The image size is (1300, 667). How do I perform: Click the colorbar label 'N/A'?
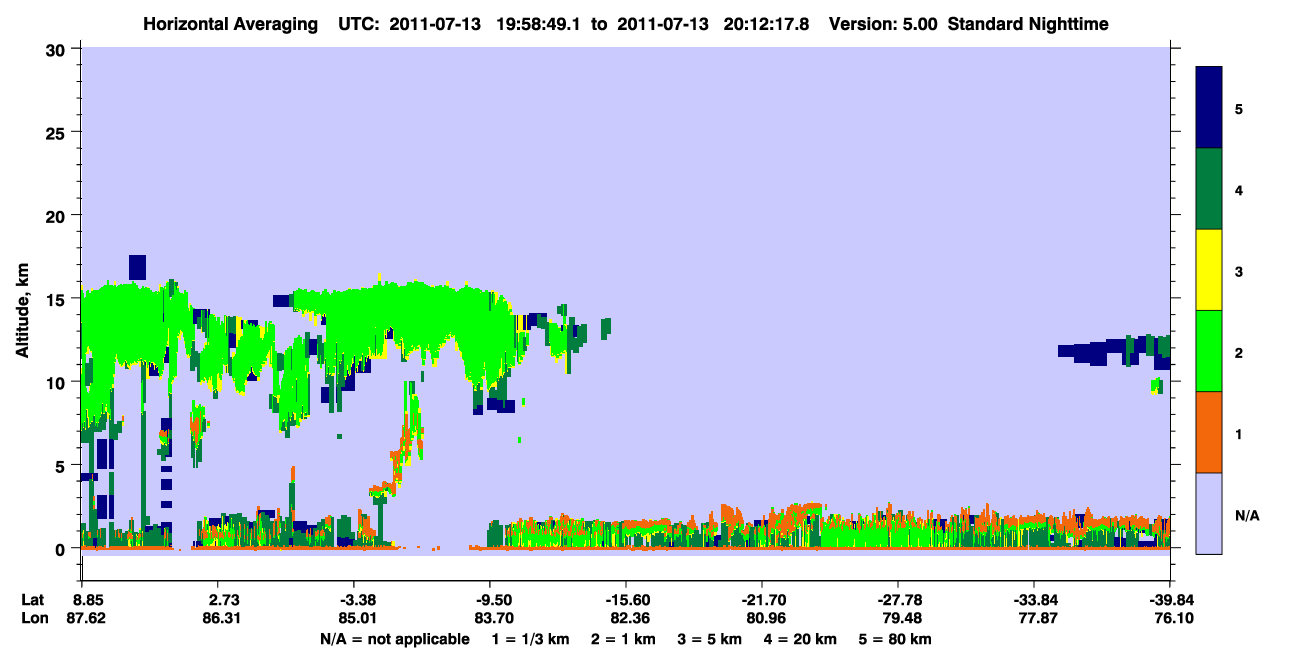(1246, 515)
